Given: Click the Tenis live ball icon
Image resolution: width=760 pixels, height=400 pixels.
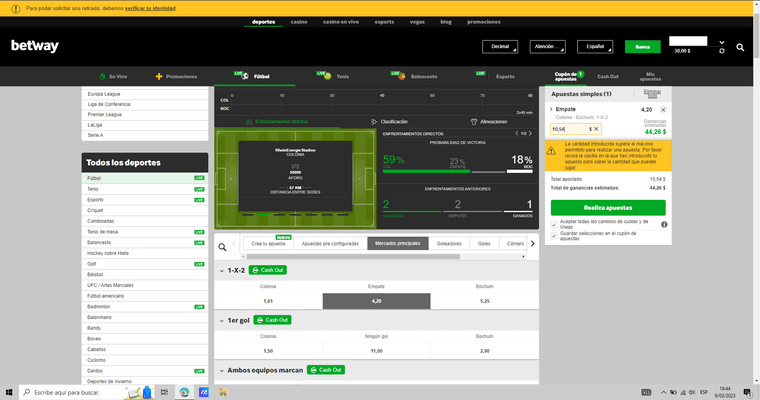Looking at the screenshot, I should [x=327, y=76].
